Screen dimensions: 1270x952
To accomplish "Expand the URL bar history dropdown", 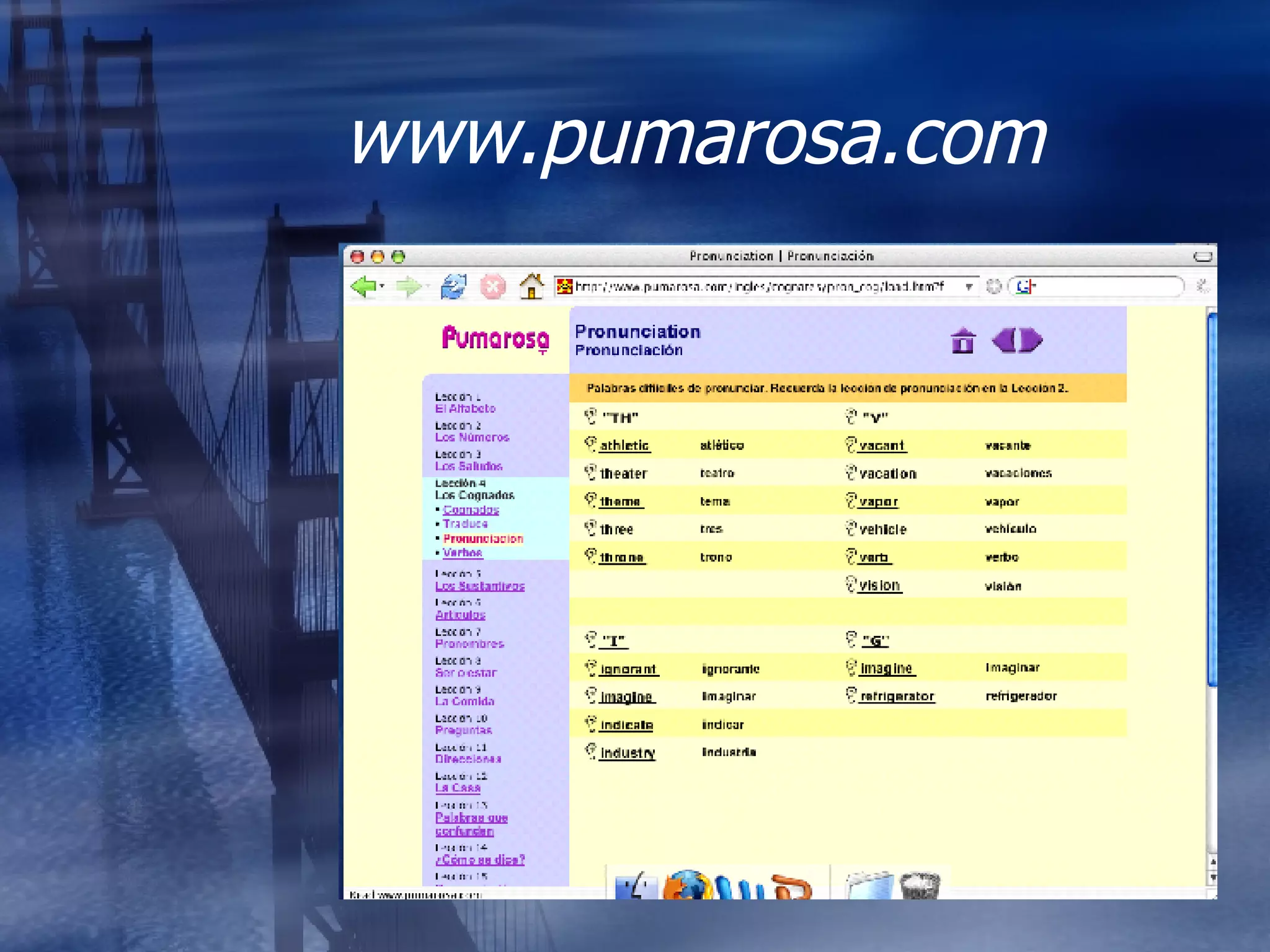I will coord(968,286).
